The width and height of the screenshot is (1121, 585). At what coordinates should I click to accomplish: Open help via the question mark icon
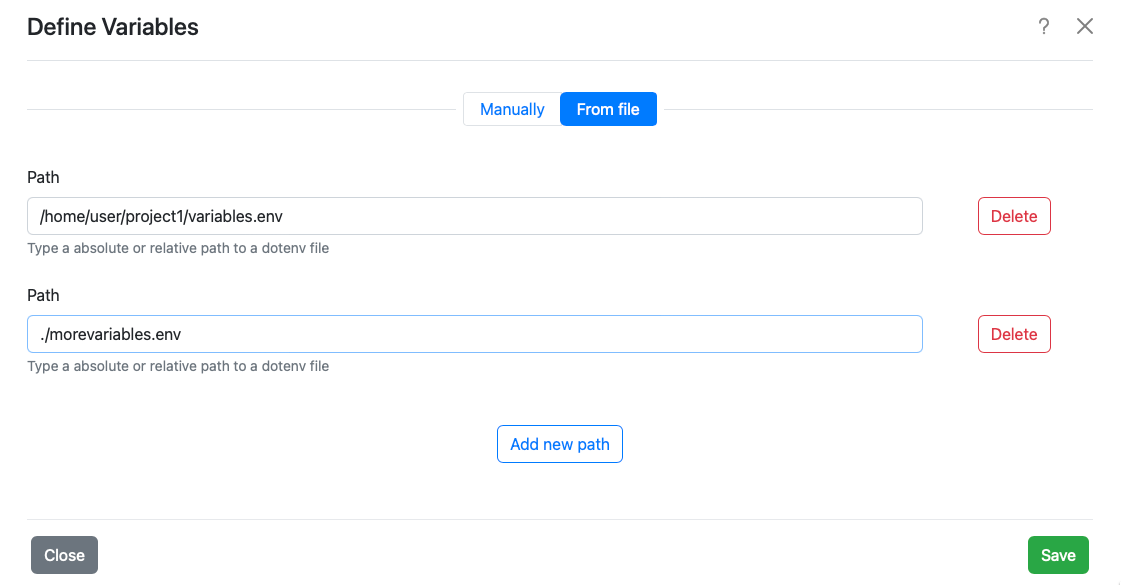coord(1043,27)
